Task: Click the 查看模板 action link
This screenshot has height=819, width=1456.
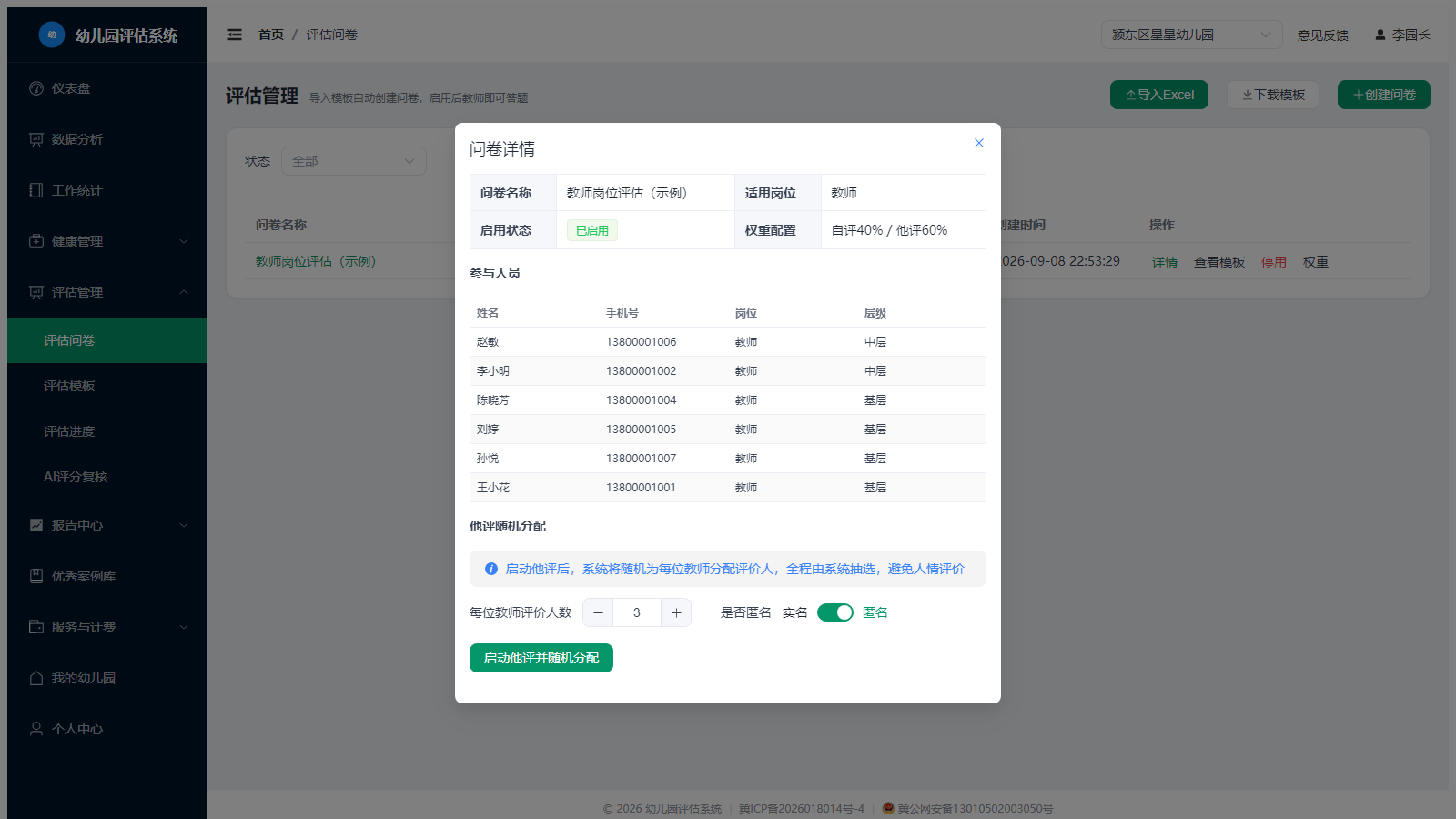Action: 1219,262
